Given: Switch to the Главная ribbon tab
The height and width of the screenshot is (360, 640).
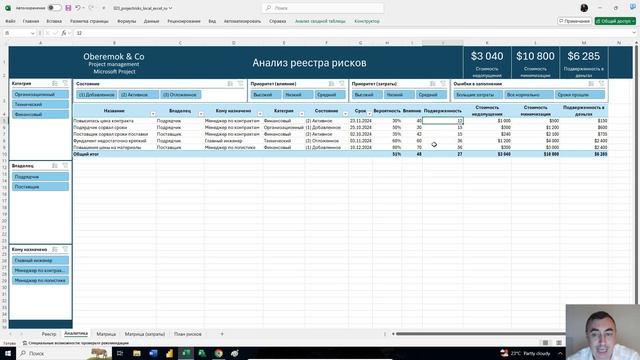Looking at the screenshot, I should (x=31, y=21).
